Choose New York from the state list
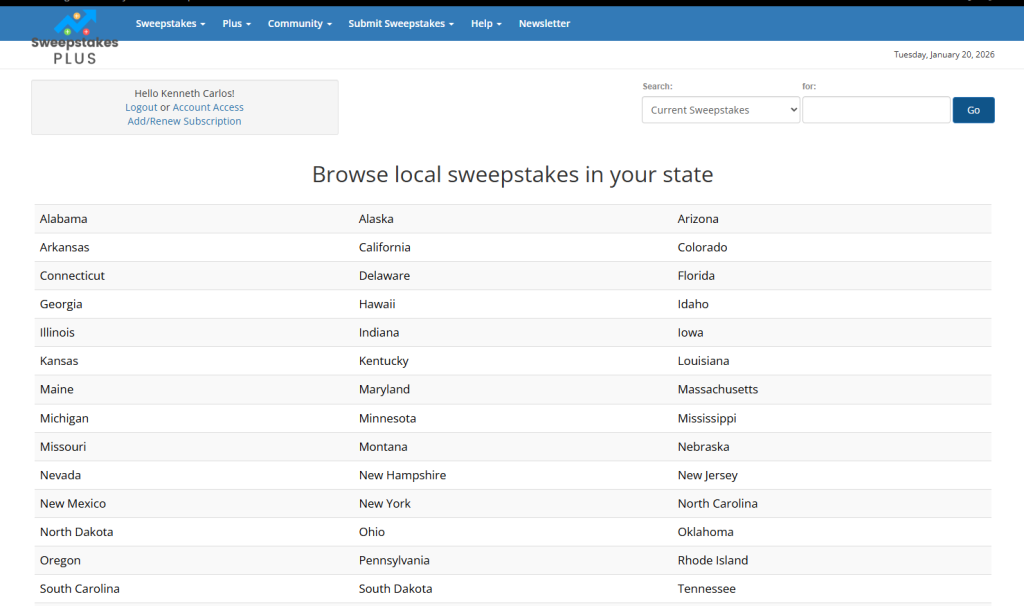This screenshot has width=1024, height=606. (x=384, y=503)
